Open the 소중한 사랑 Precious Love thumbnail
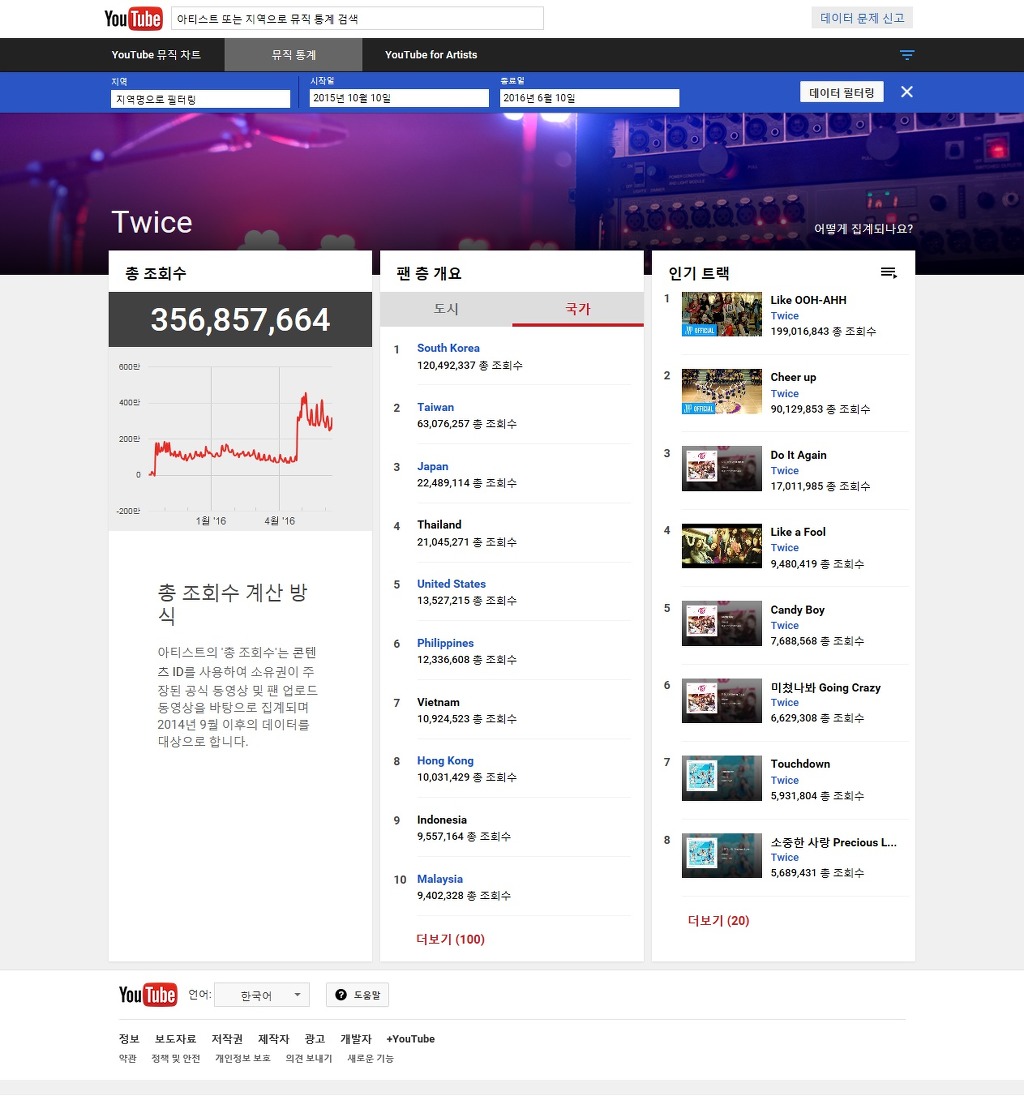The width and height of the screenshot is (1024, 1096). [x=721, y=855]
